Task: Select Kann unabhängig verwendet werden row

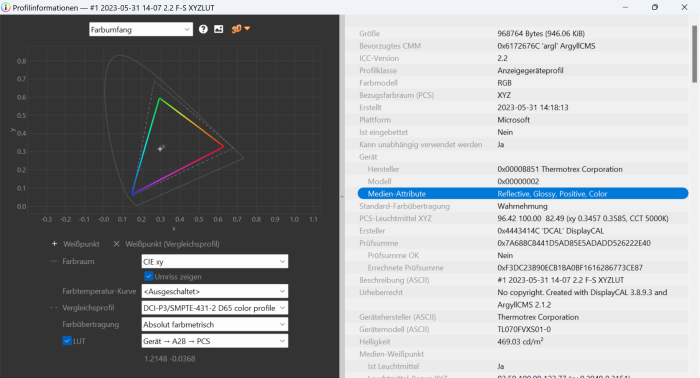Action: 523,145
